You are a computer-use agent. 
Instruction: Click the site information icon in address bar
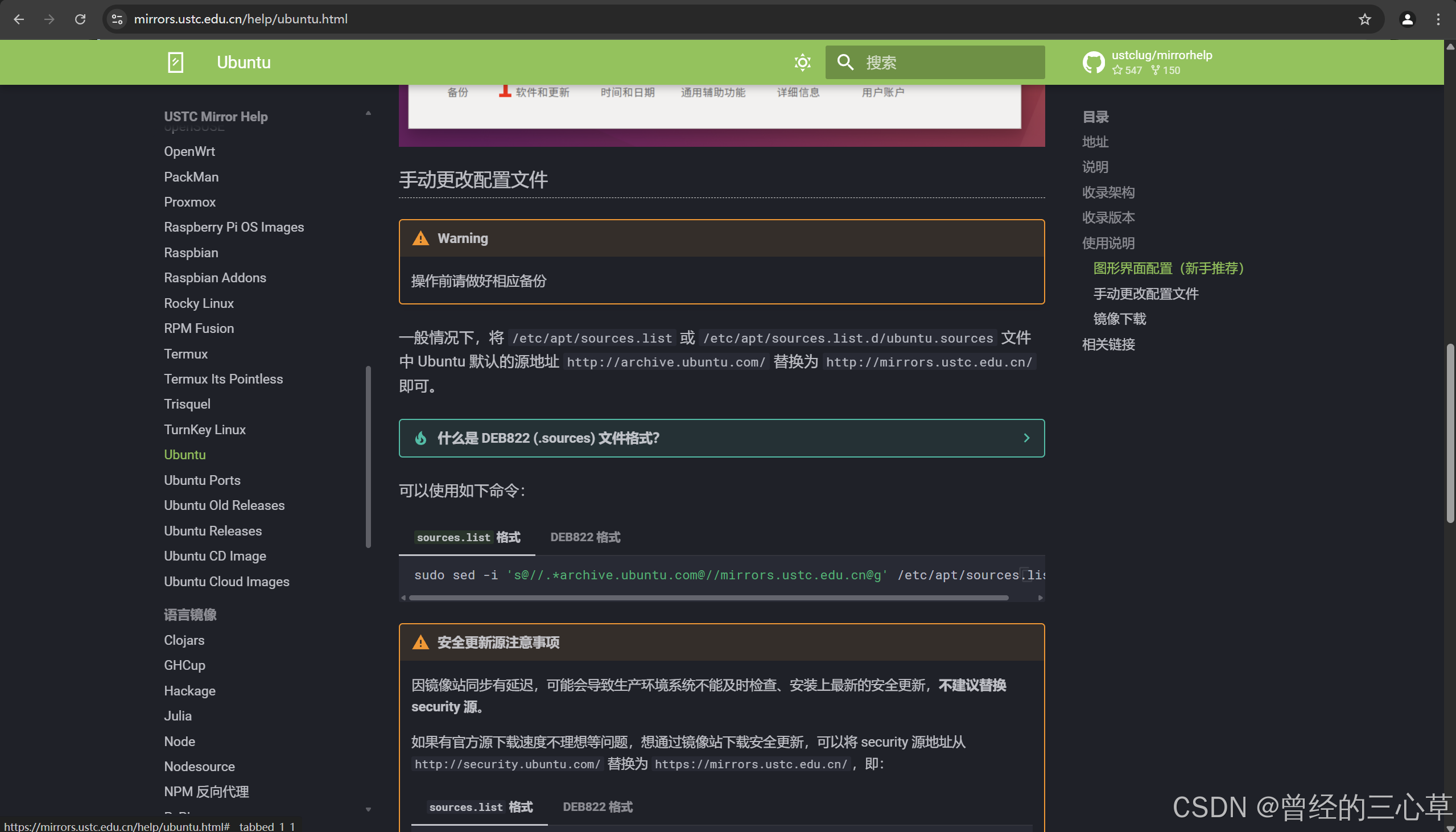[x=117, y=19]
